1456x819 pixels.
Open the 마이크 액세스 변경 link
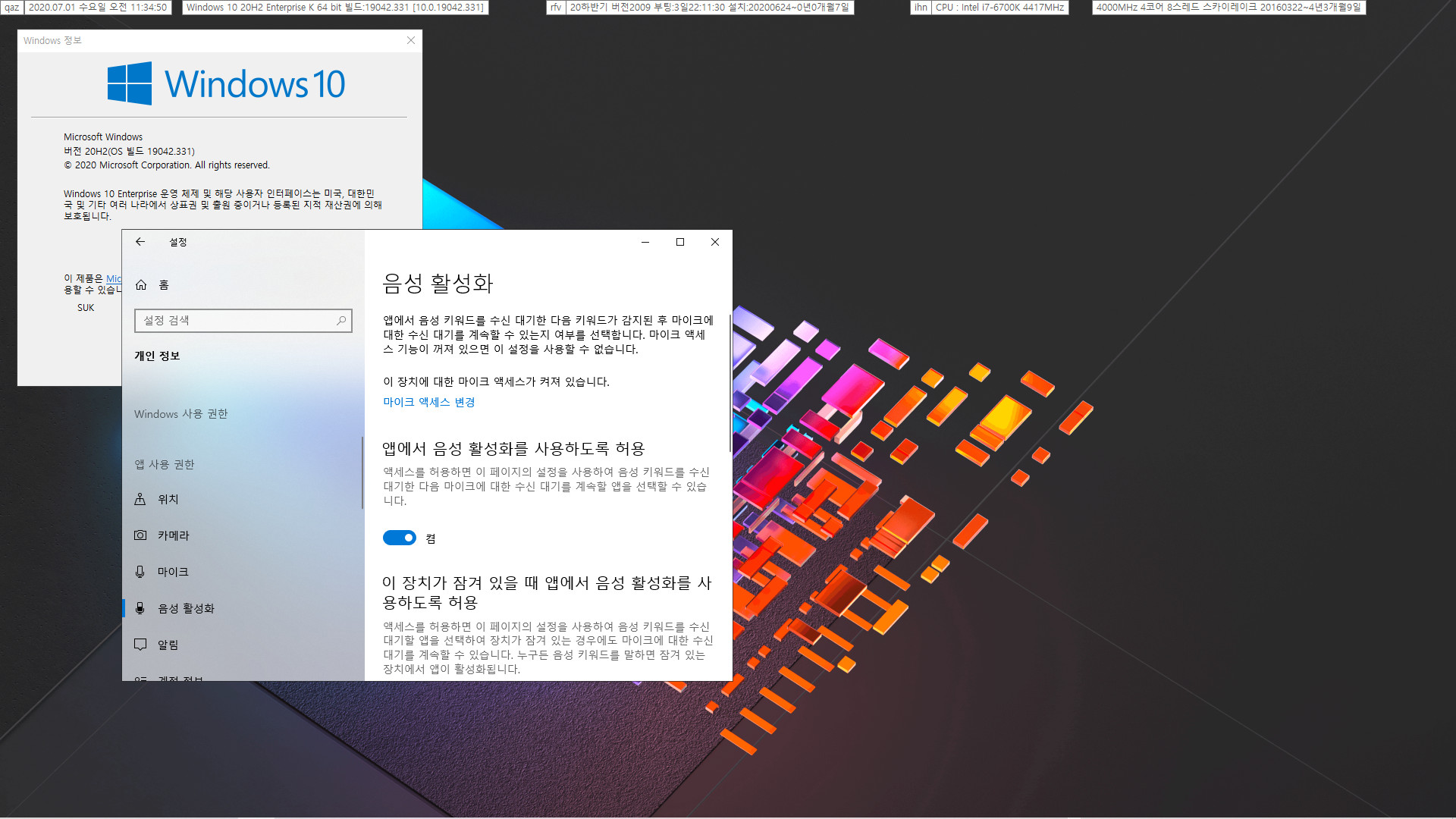(x=428, y=402)
